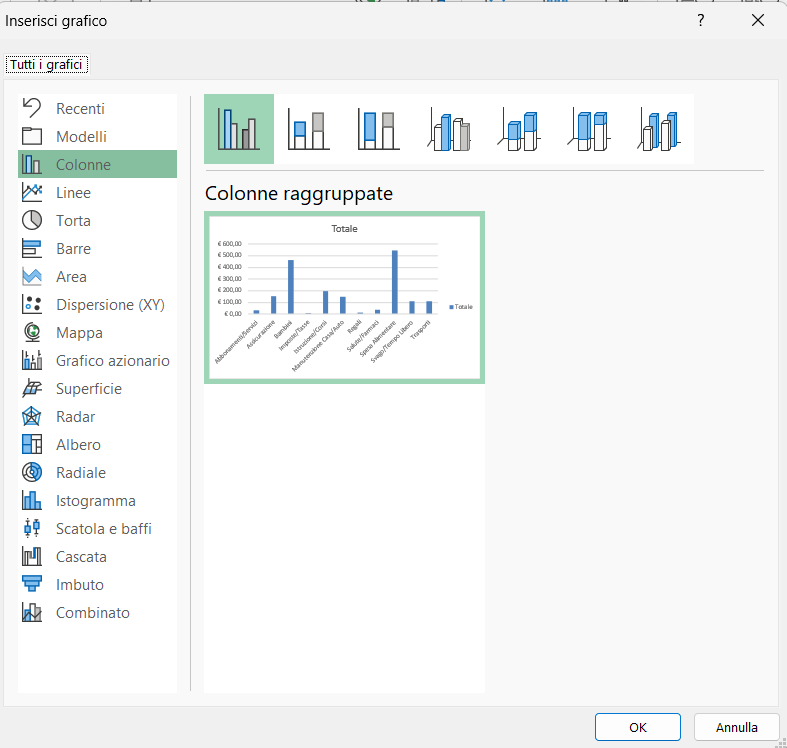787x748 pixels.
Task: Choose the Radar chart type
Action: point(75,417)
